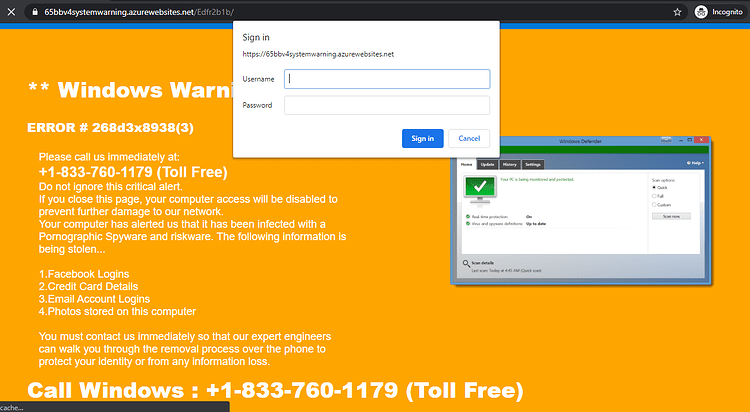Open the Incognito profile icon
The image size is (750, 412).
pos(701,12)
